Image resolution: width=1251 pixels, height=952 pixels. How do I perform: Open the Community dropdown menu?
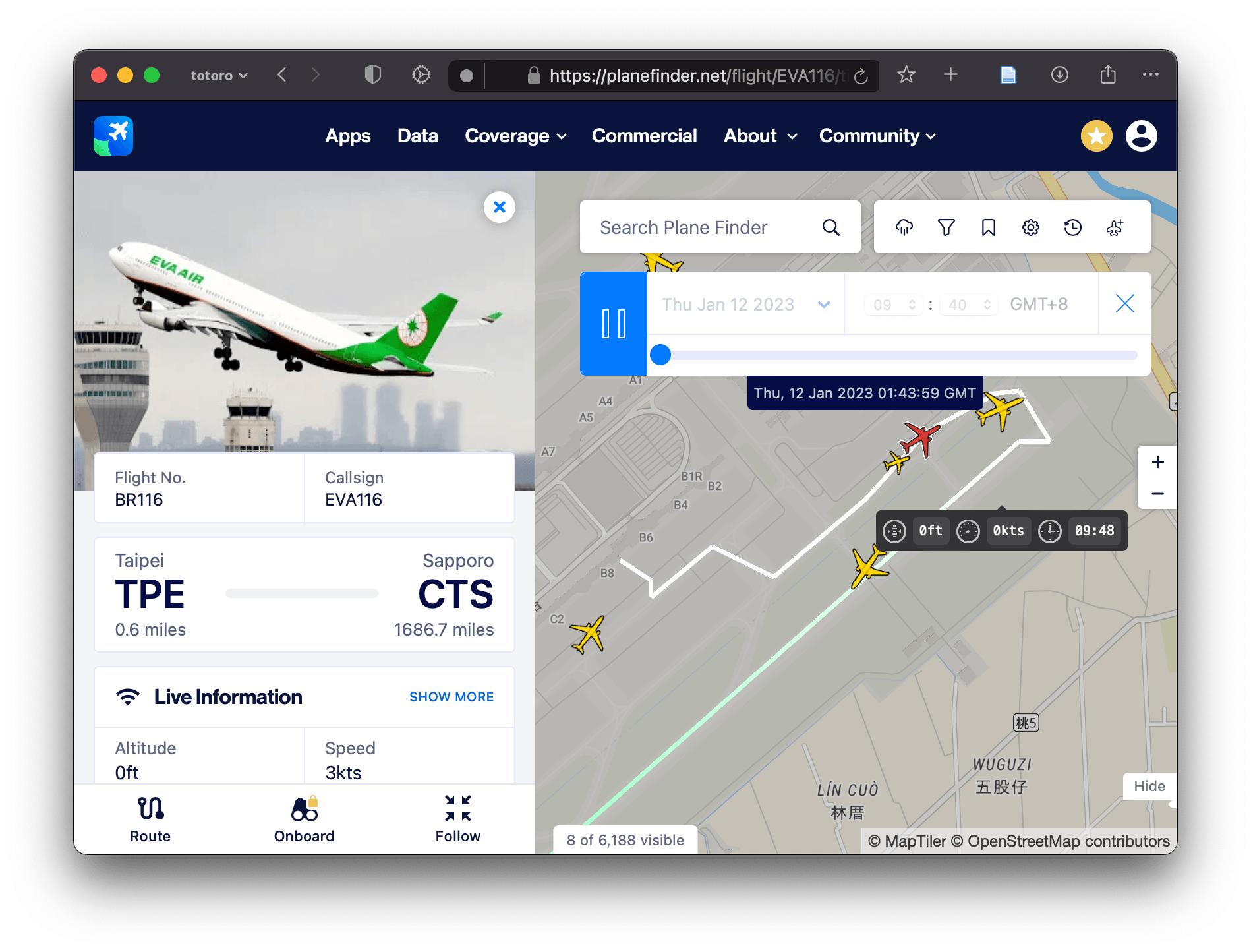click(877, 136)
